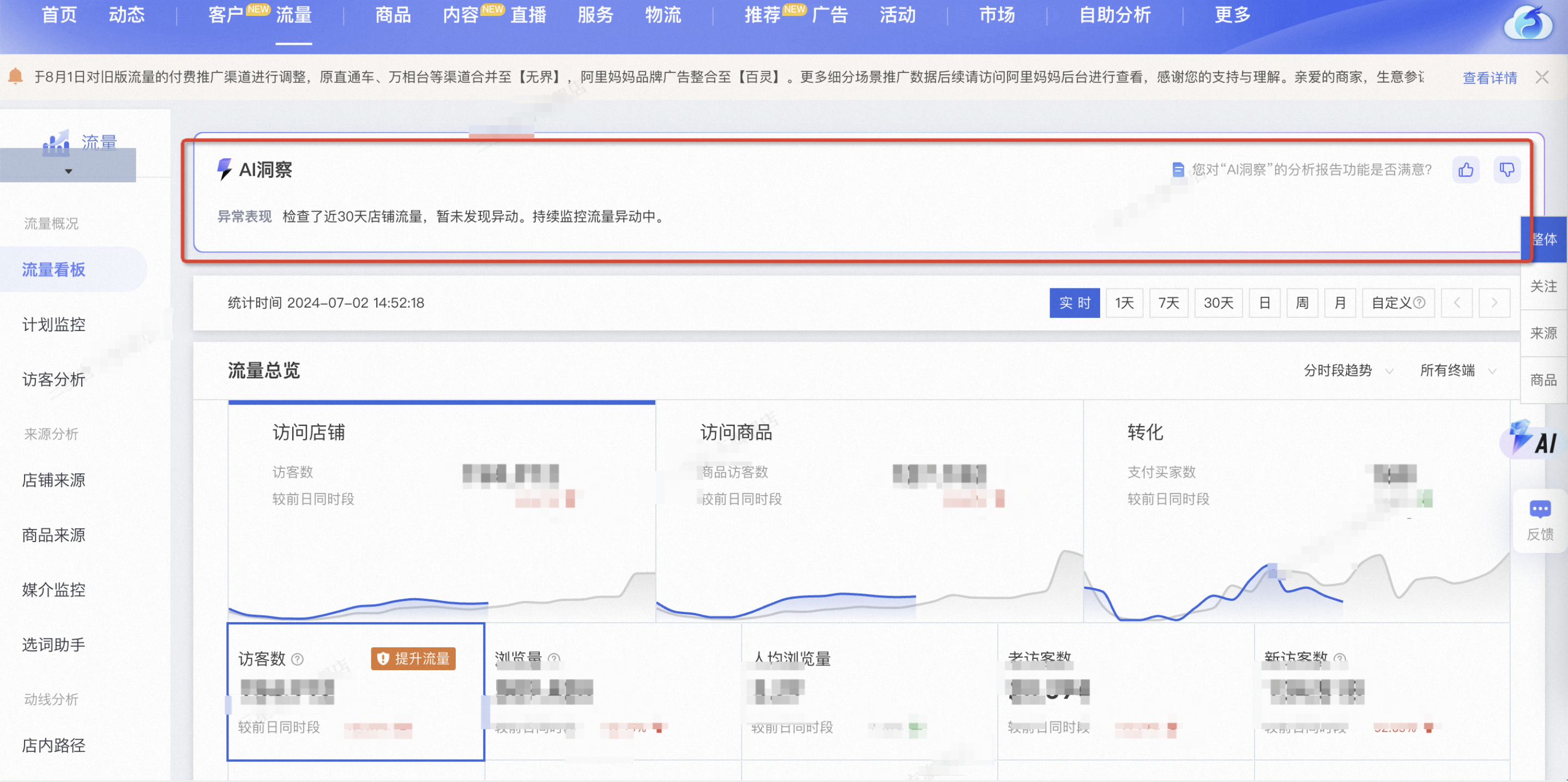Select the 转化 overview card

tap(1296, 511)
